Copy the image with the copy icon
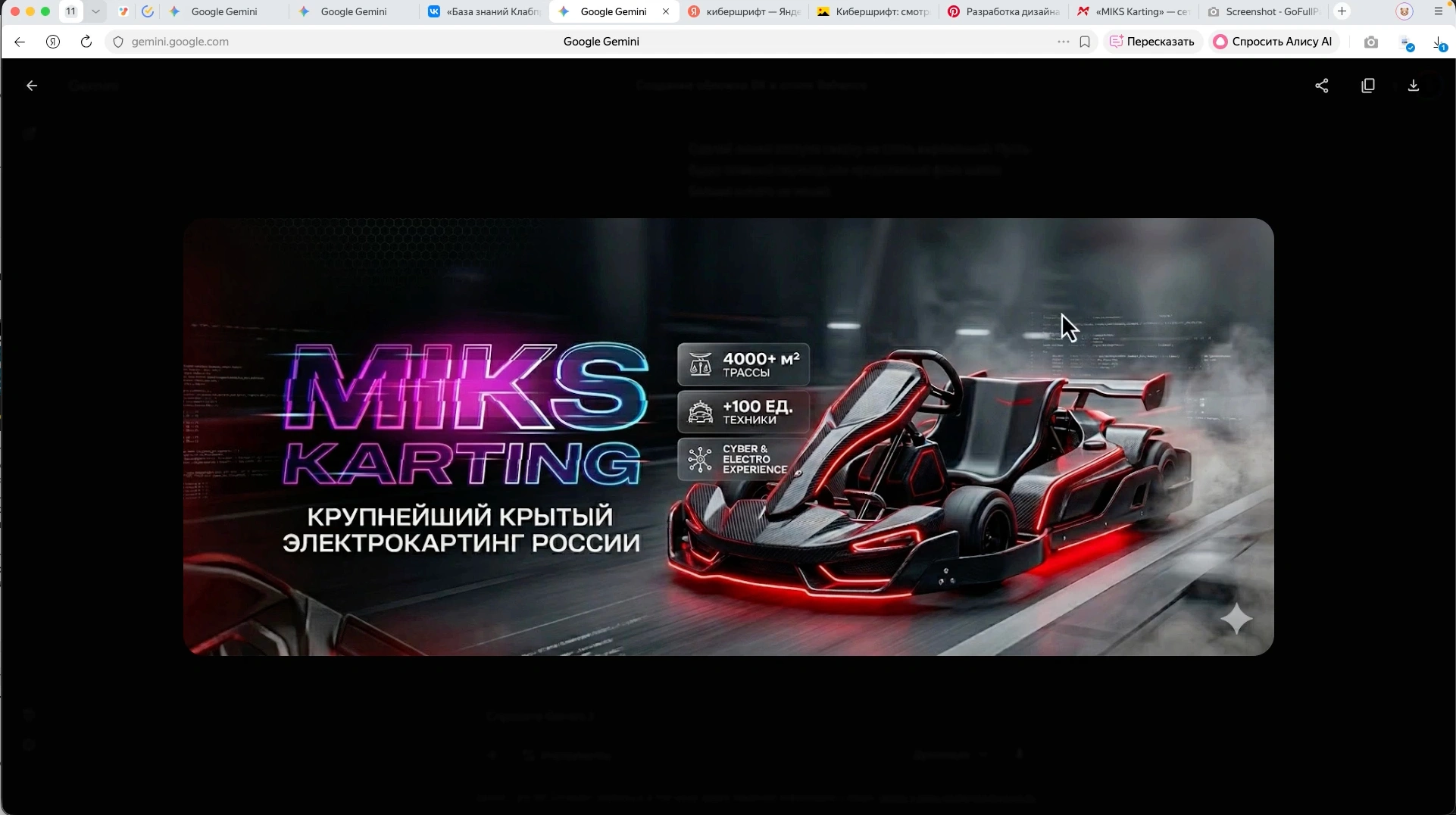Viewport: 1456px width, 815px height. pos(1368,86)
